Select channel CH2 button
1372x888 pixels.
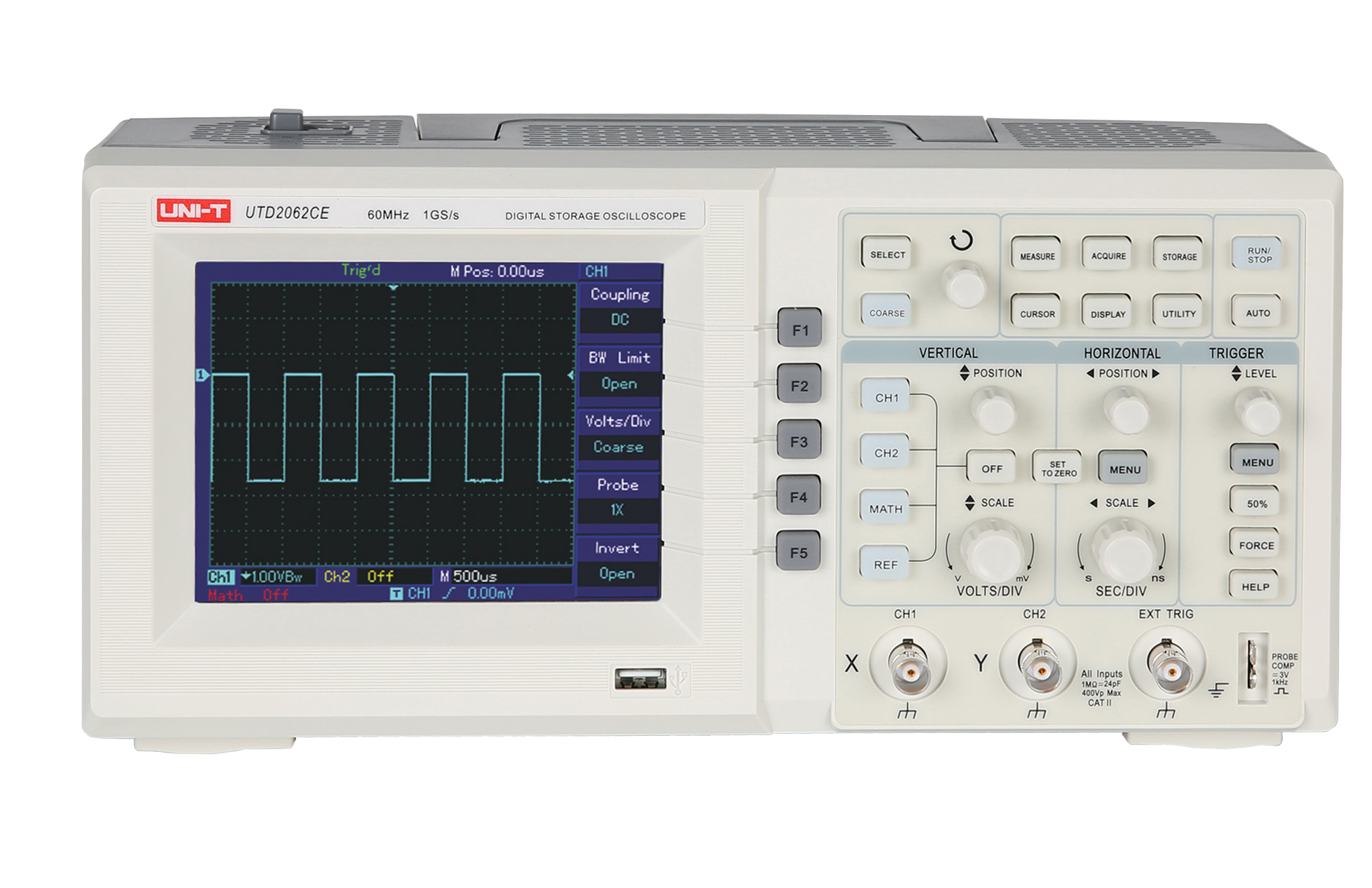tap(886, 452)
